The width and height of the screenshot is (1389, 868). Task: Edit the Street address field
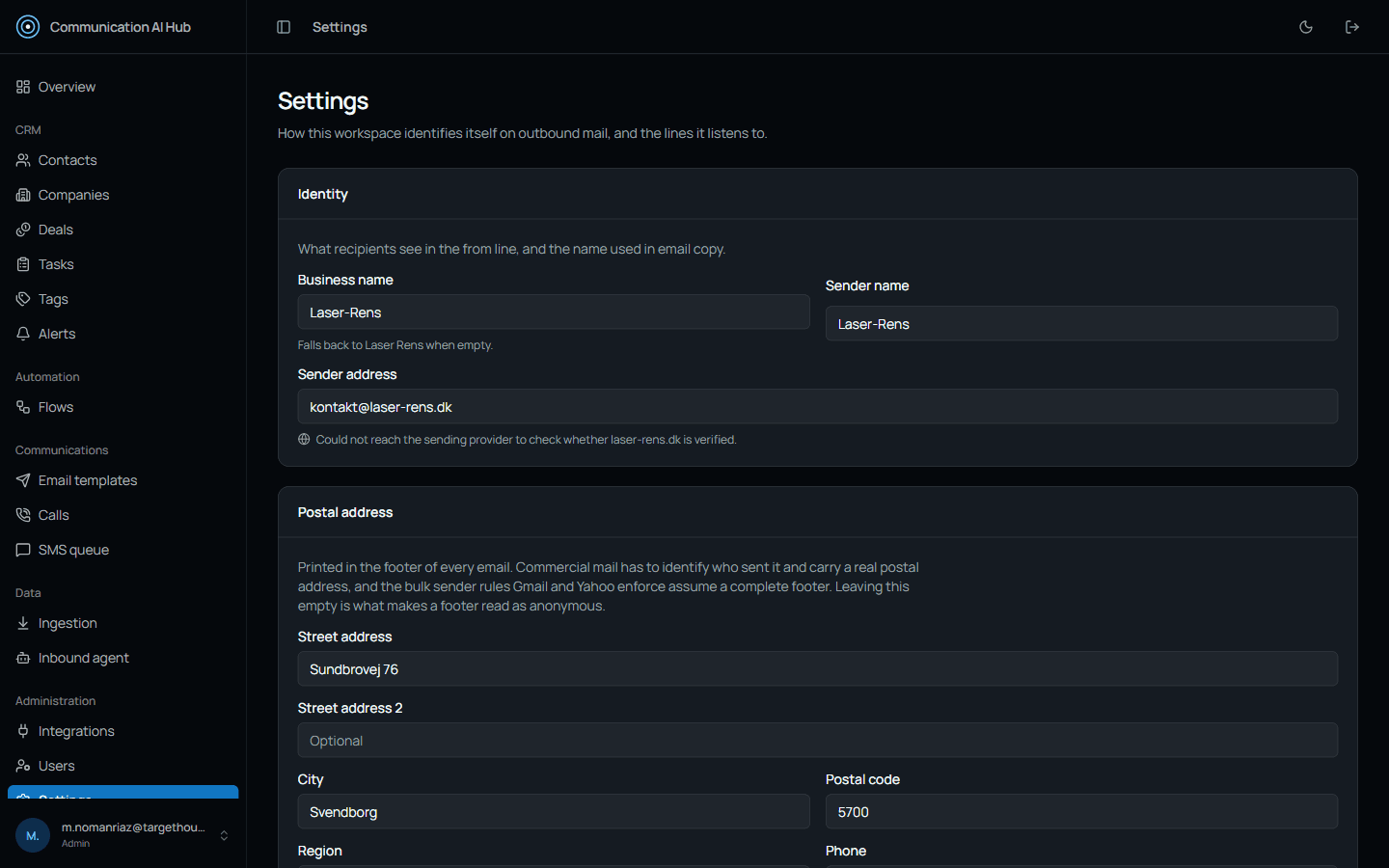coord(818,669)
